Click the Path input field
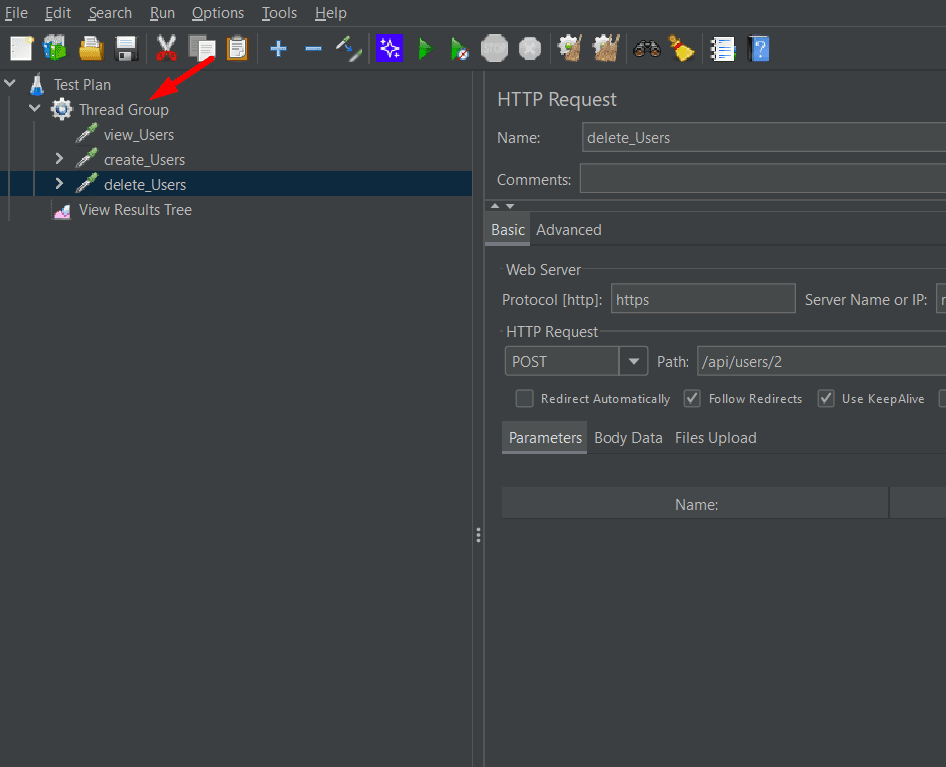This screenshot has height=767, width=946. [820, 361]
